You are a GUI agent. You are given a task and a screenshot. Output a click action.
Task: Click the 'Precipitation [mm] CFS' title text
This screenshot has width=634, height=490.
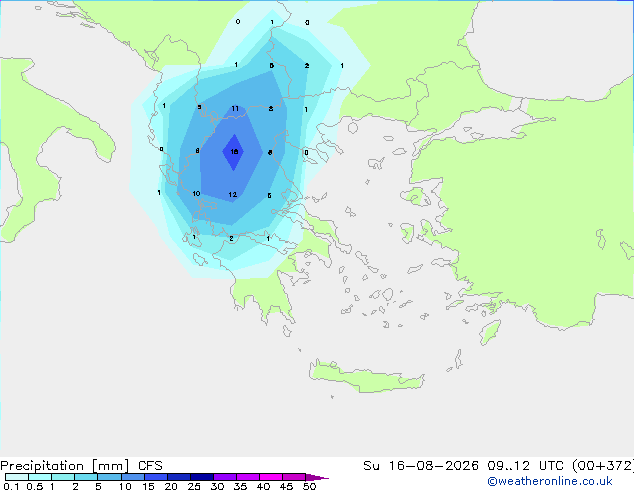tap(81, 466)
